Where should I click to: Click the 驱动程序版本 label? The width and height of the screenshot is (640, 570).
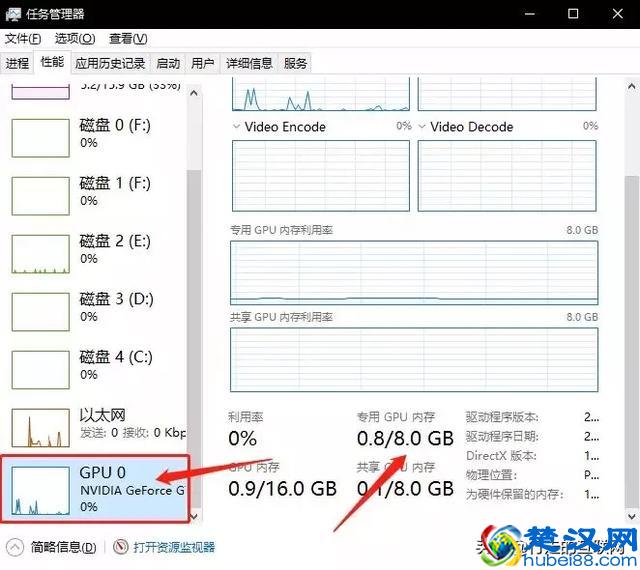(502, 417)
